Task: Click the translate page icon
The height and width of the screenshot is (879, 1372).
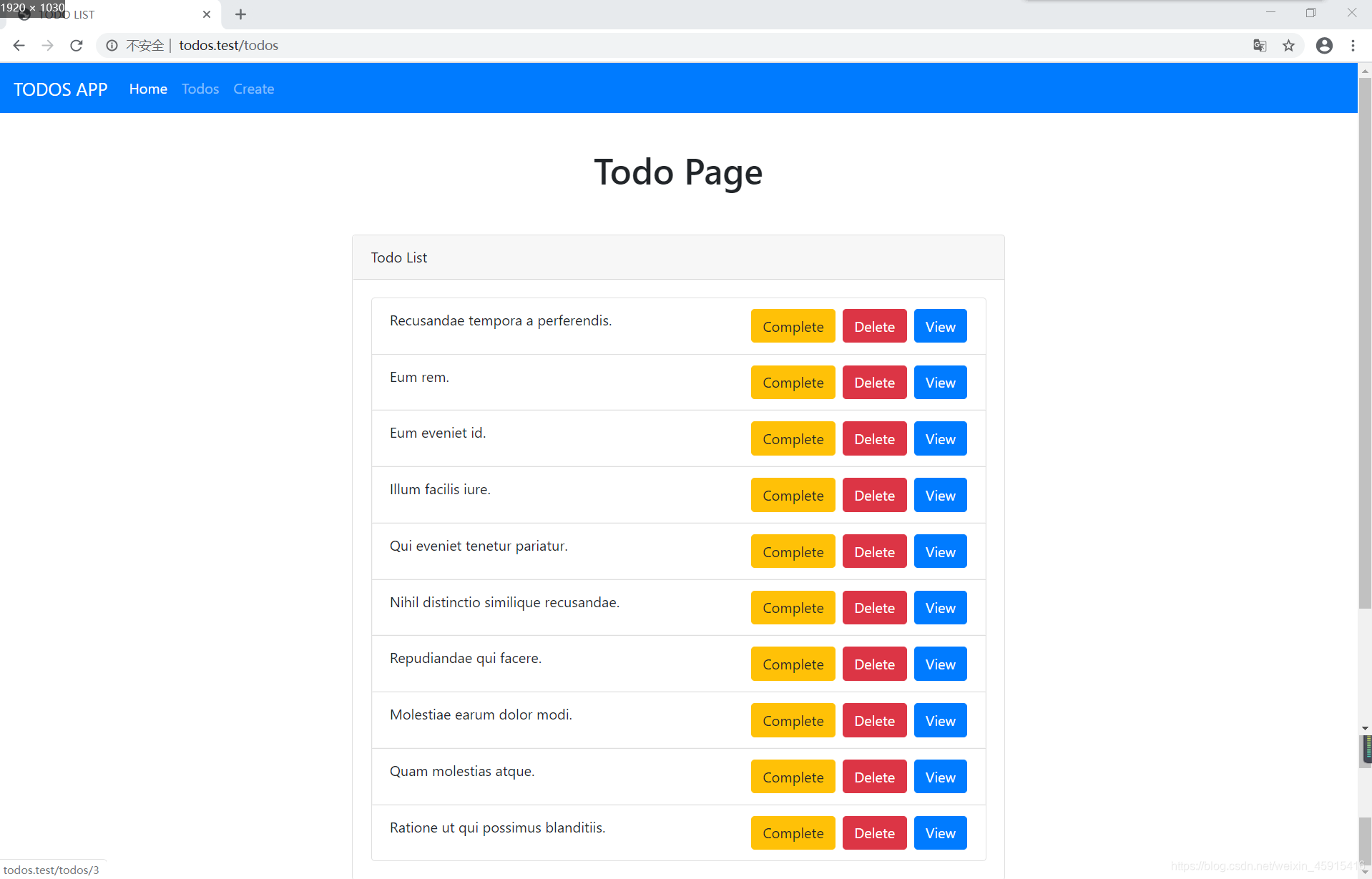Action: click(1260, 45)
